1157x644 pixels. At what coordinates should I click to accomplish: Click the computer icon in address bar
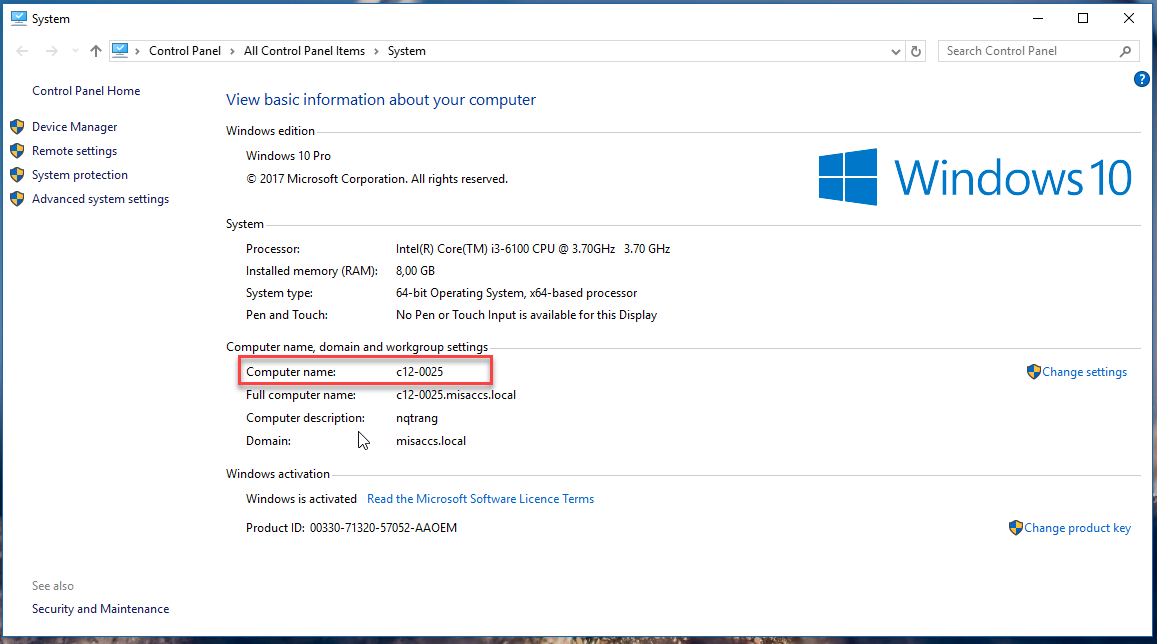click(x=120, y=50)
